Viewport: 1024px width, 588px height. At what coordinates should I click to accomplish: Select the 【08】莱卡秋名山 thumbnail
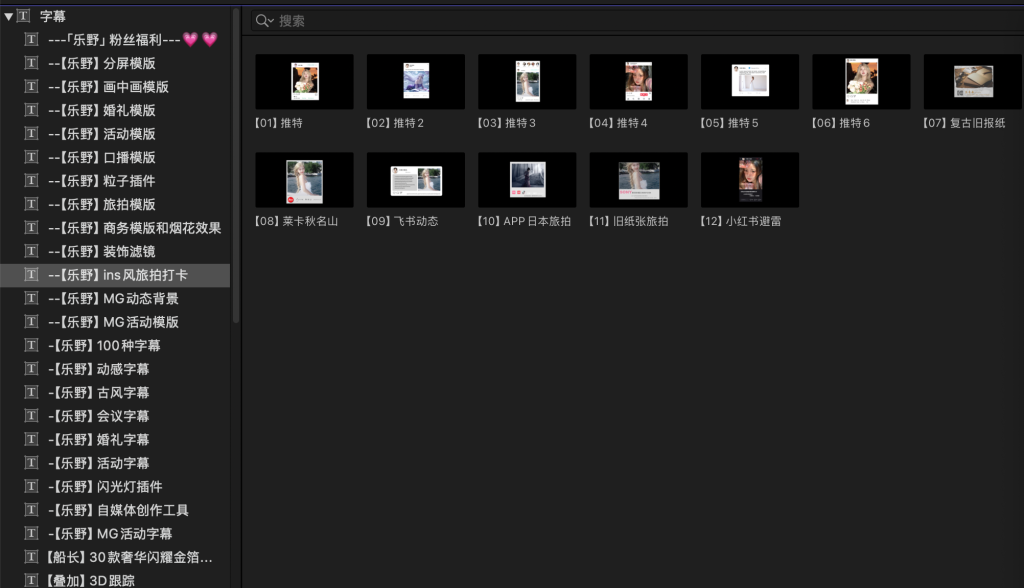pos(304,180)
